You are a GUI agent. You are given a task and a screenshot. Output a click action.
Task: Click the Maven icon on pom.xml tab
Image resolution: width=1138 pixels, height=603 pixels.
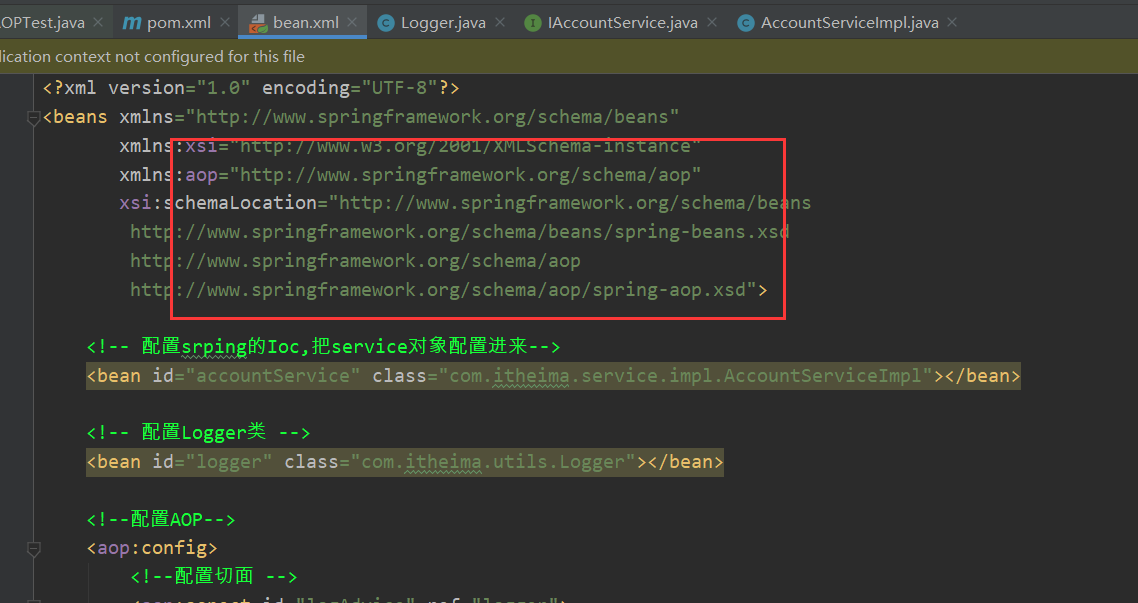tap(131, 23)
